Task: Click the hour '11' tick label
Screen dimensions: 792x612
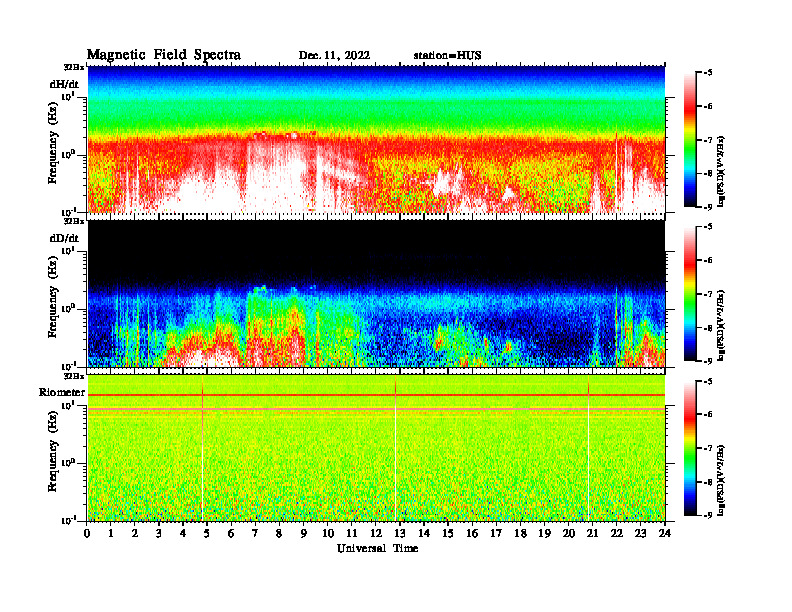Action: click(352, 534)
